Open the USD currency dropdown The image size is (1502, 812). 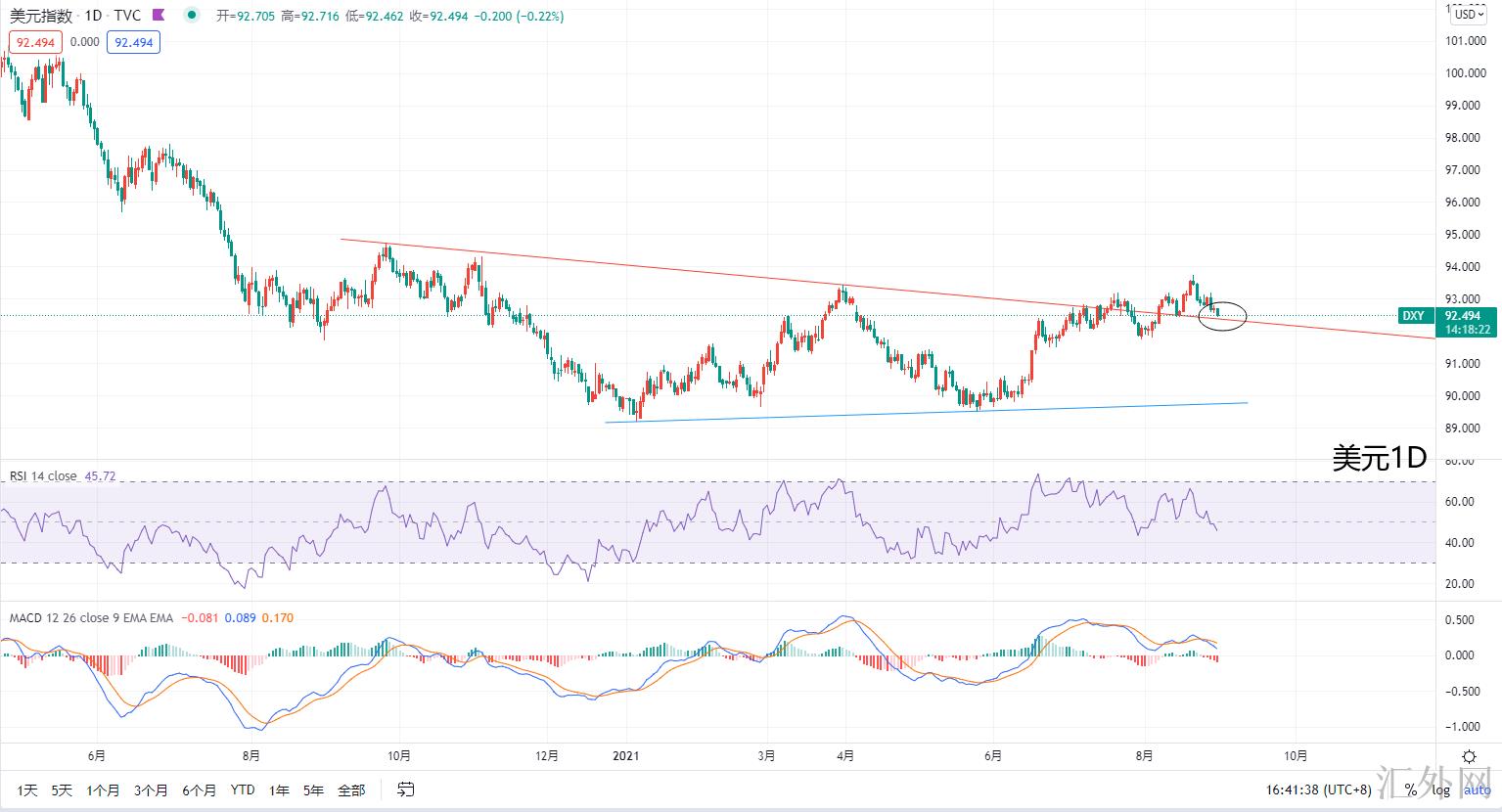[x=1469, y=14]
